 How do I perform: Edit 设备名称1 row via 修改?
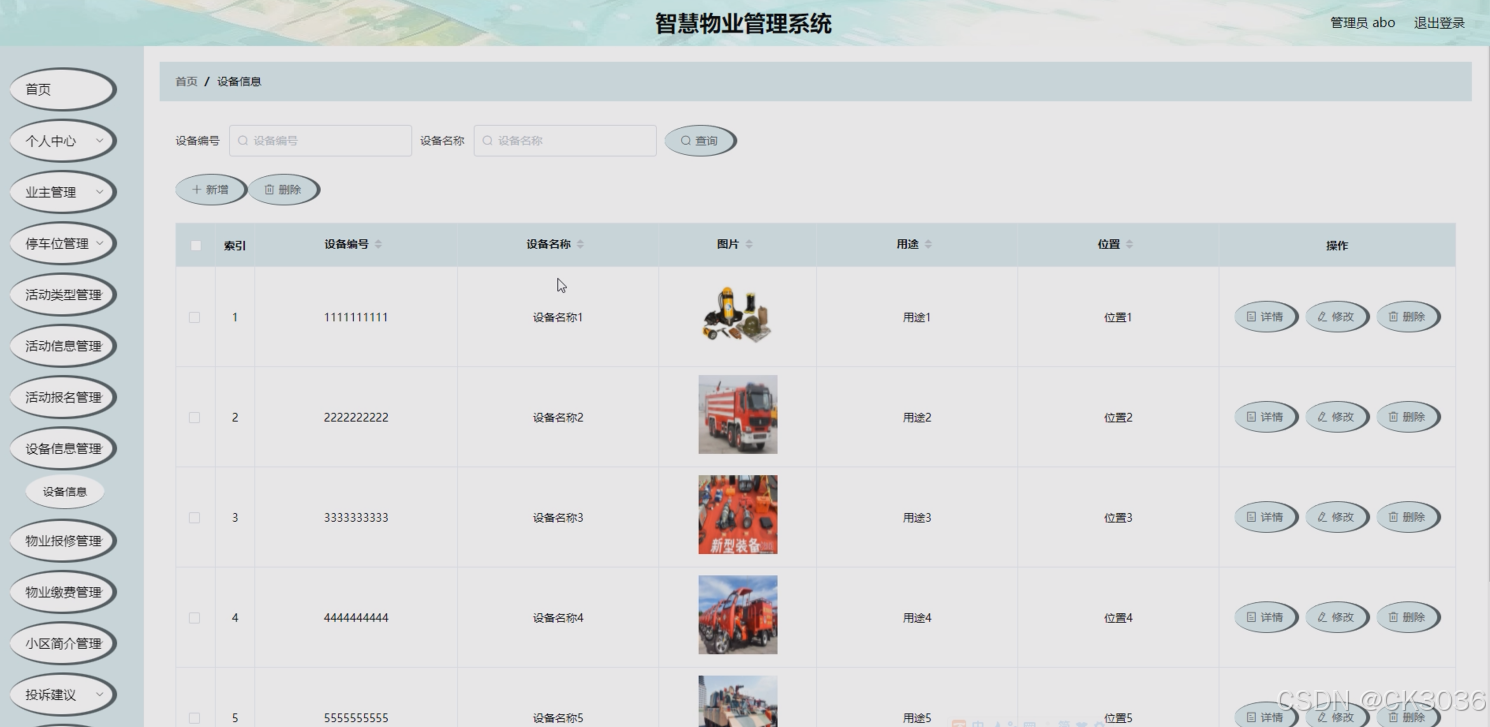pos(1337,317)
